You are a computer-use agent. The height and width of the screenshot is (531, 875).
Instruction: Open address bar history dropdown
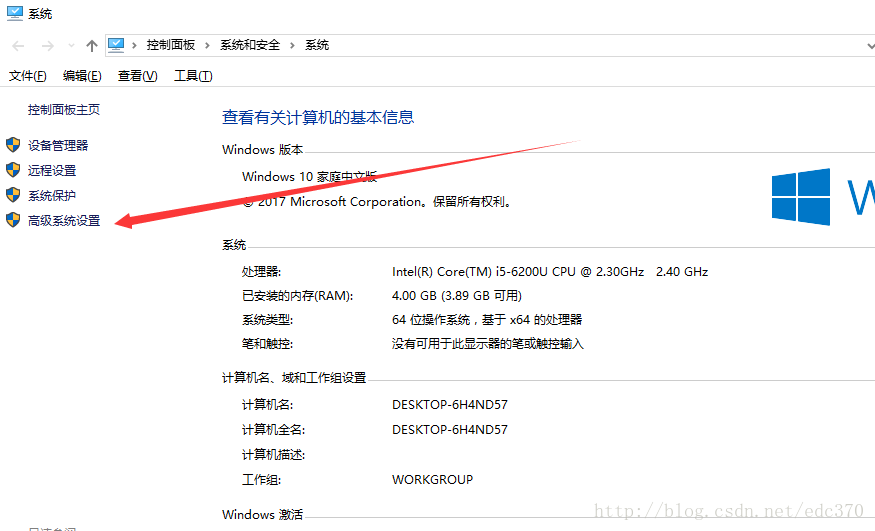click(869, 46)
